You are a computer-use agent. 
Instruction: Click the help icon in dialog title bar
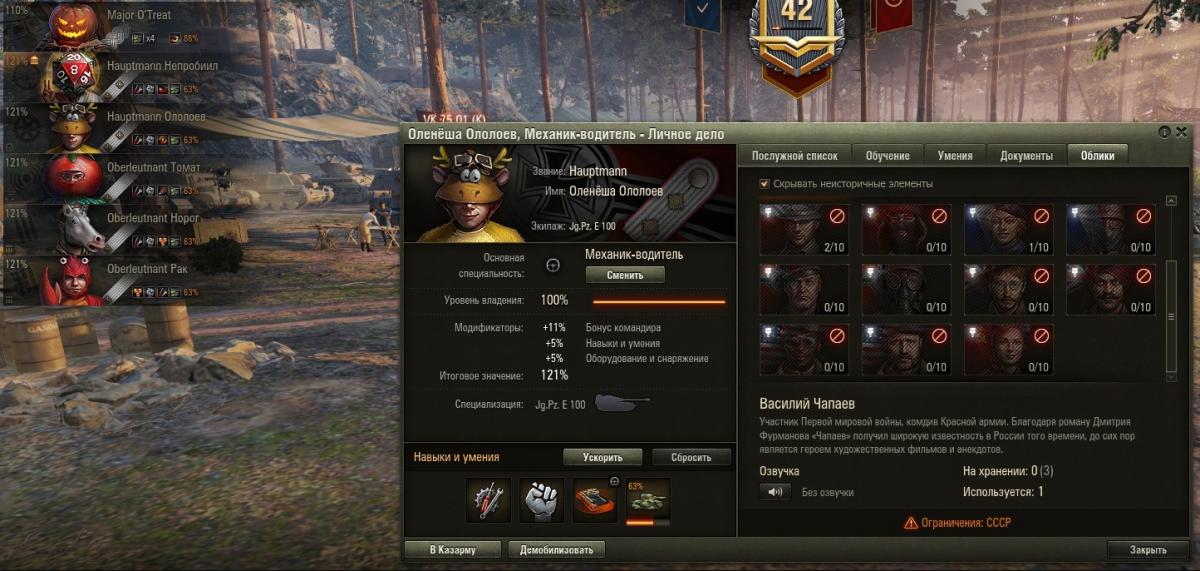click(1165, 133)
